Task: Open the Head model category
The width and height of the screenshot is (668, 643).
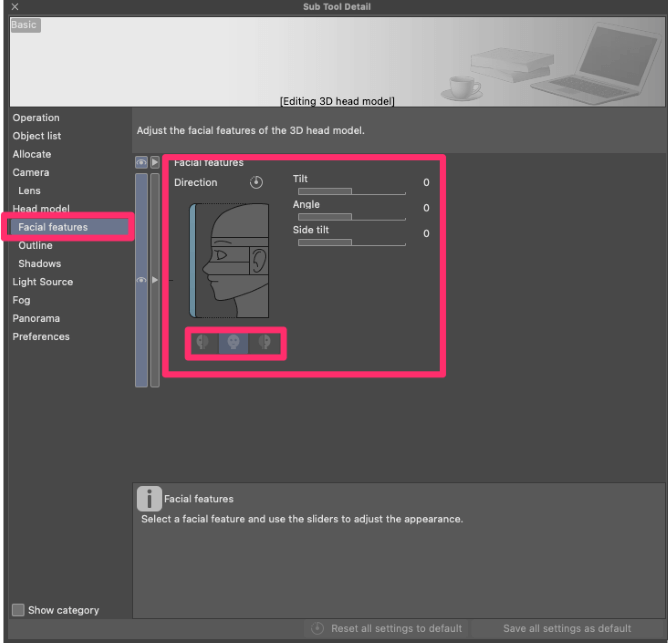Action: point(41,209)
